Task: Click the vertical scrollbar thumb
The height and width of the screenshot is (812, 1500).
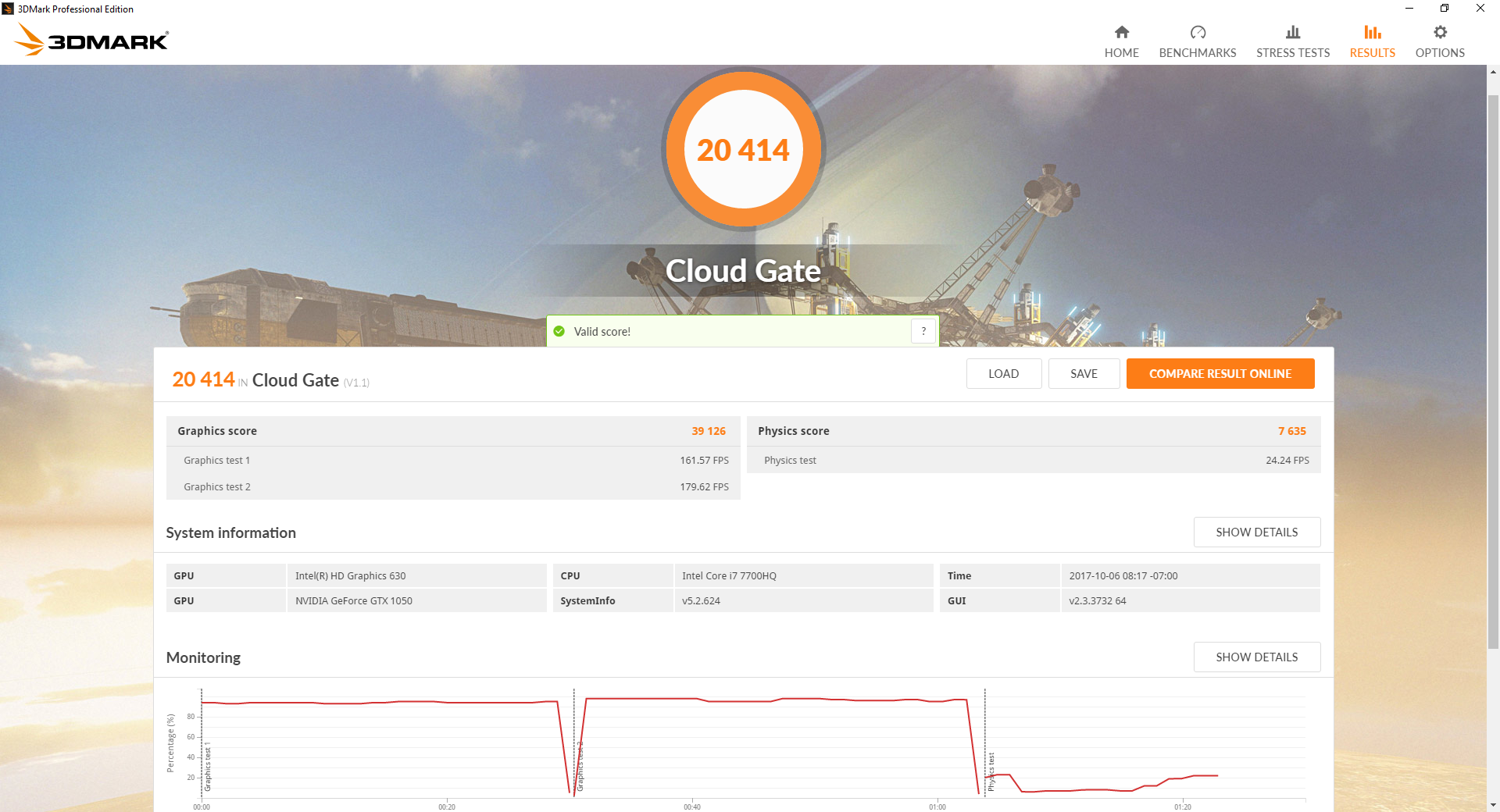Action: click(1493, 371)
